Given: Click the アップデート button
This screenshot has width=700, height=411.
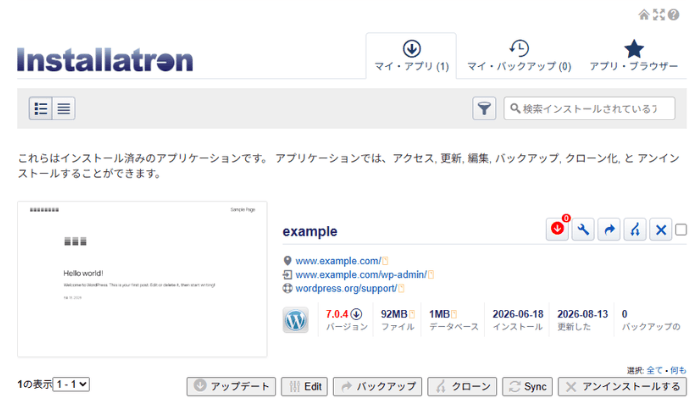Looking at the screenshot, I should [x=231, y=386].
